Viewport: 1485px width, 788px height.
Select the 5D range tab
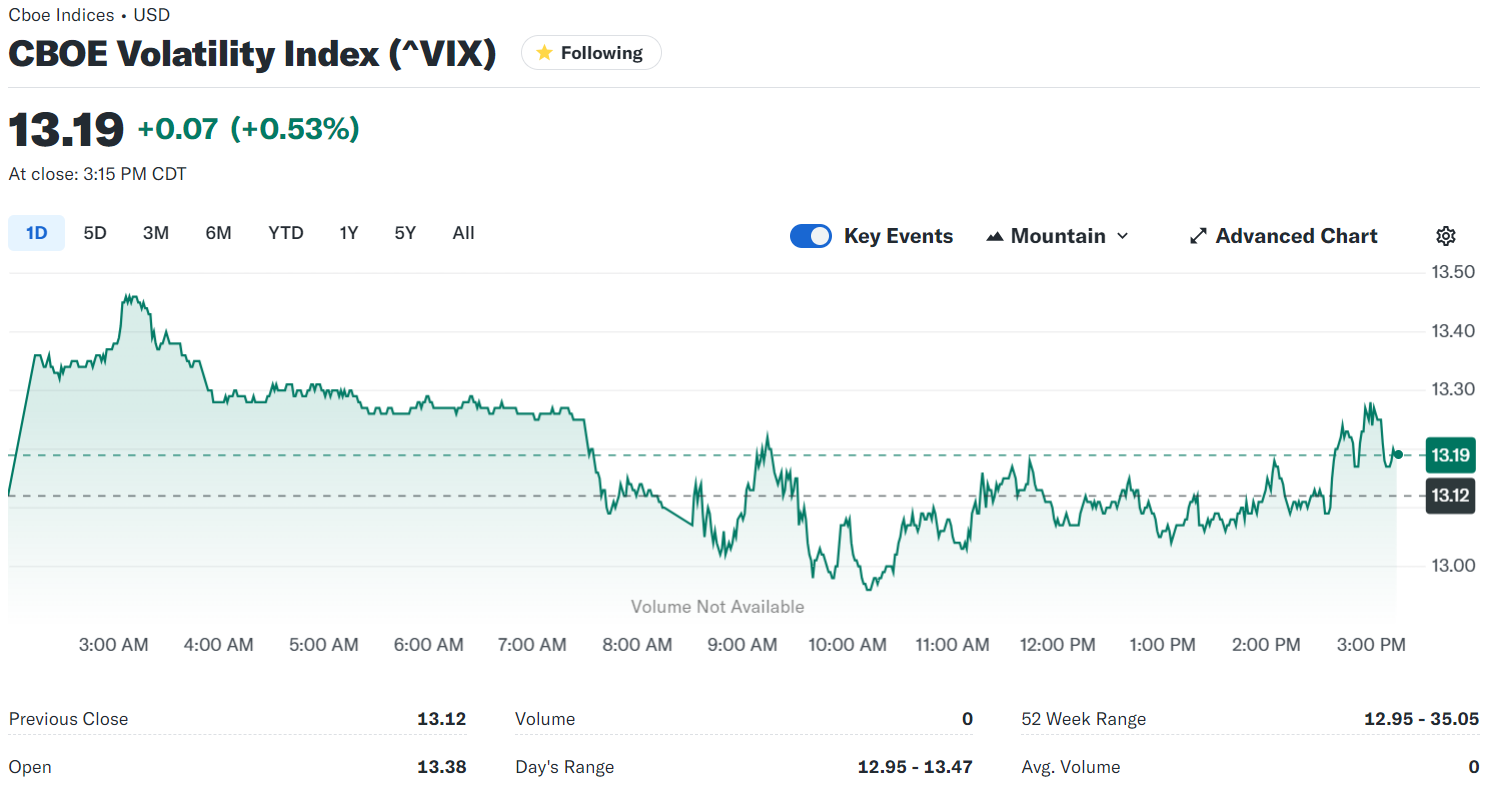95,233
